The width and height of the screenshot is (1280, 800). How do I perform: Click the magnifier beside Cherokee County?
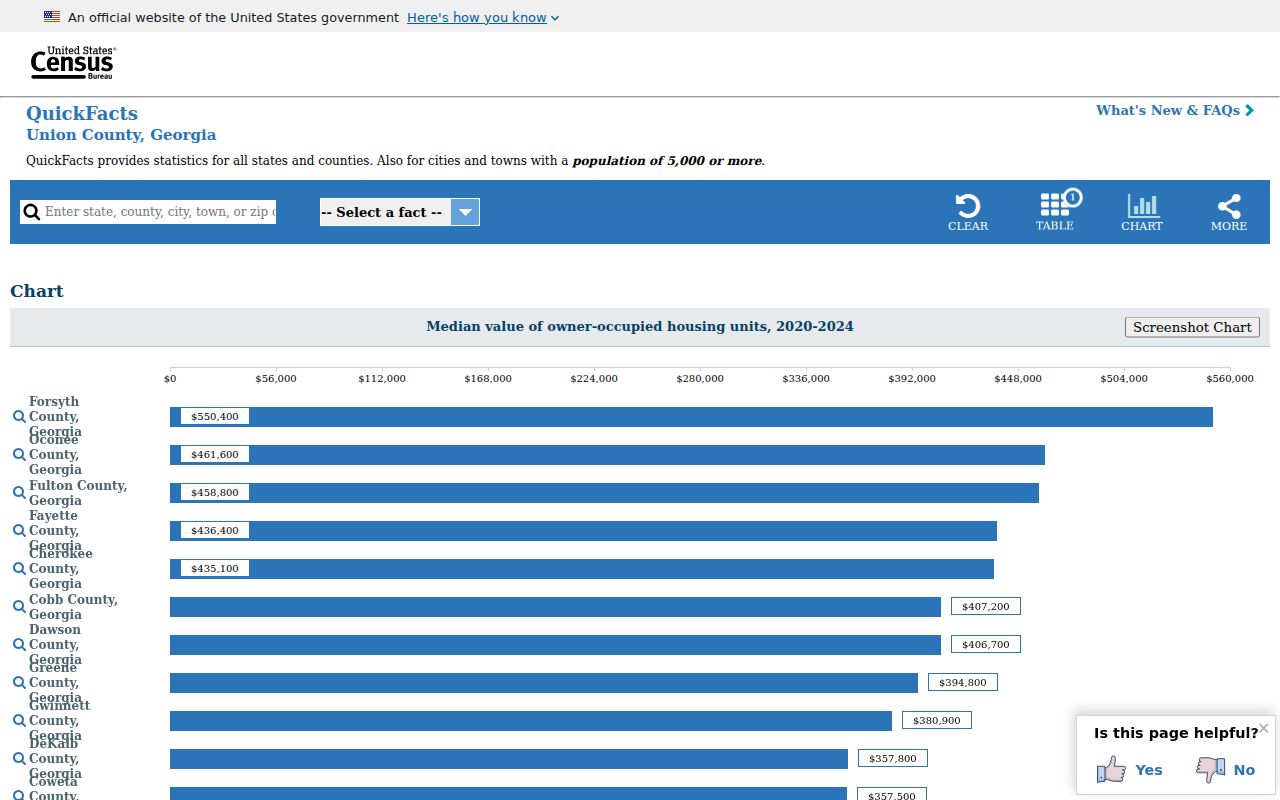(19, 569)
